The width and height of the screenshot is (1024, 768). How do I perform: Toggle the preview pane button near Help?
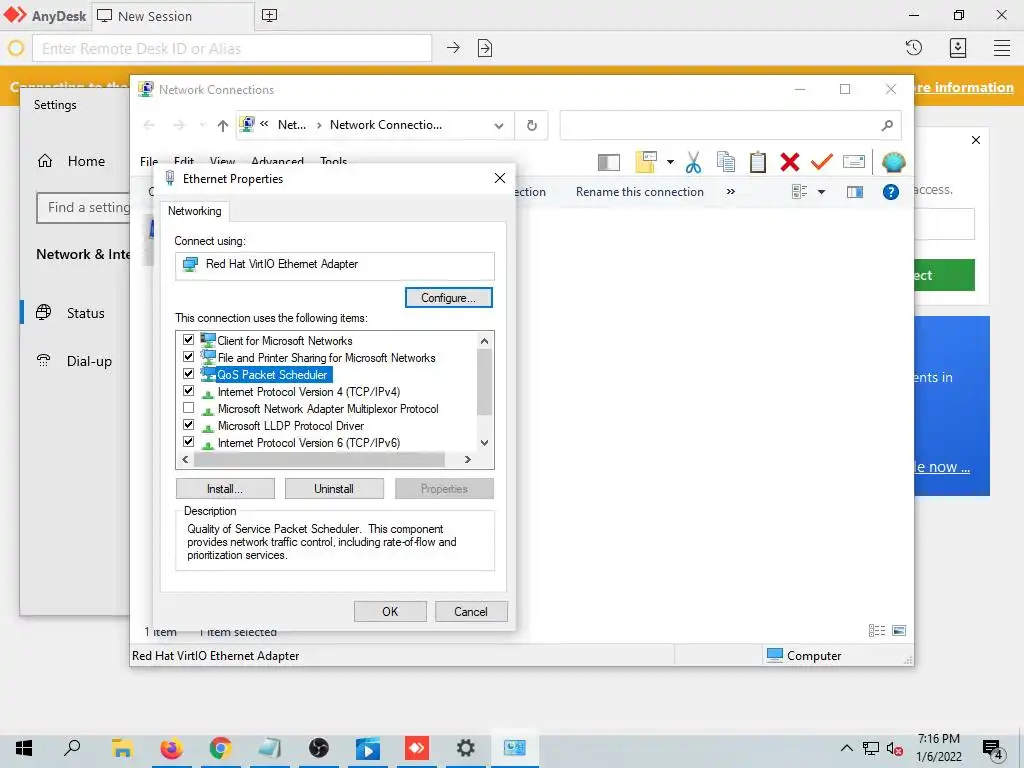(x=855, y=192)
